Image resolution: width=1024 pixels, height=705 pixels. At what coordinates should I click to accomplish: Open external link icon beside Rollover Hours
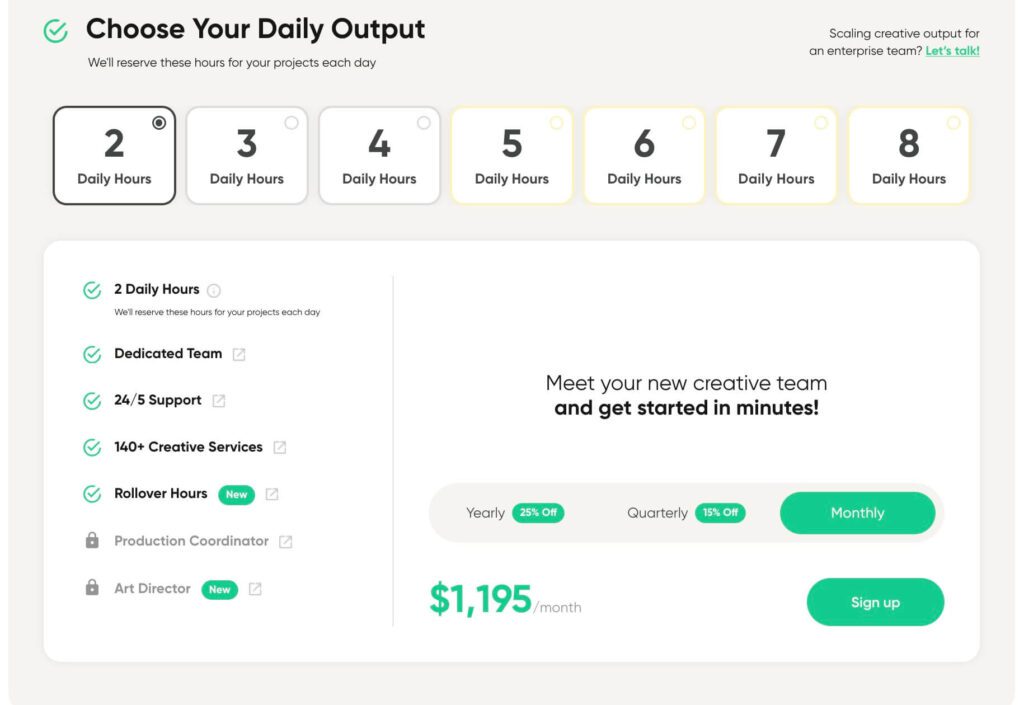272,494
